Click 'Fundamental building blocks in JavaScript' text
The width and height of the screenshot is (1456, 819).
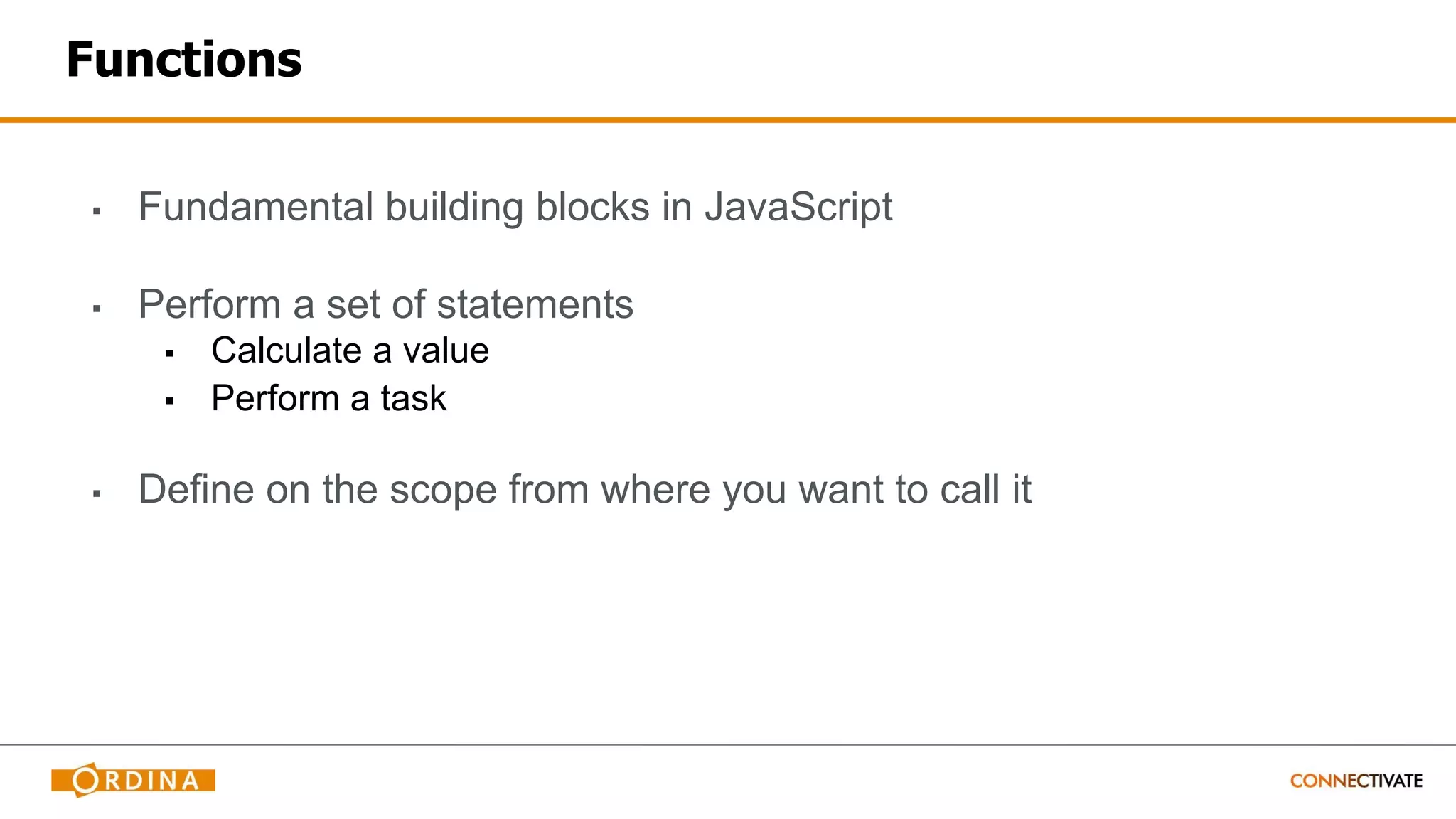click(x=515, y=207)
